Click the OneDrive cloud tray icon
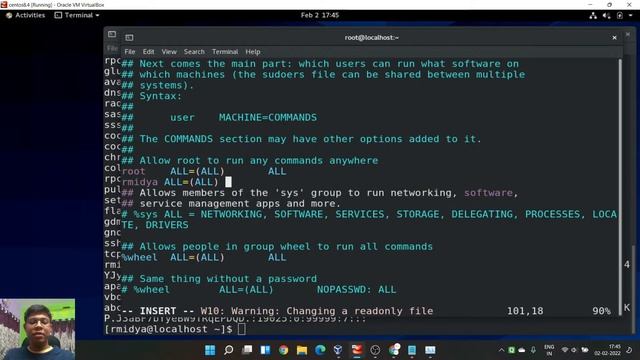 [x=522, y=350]
